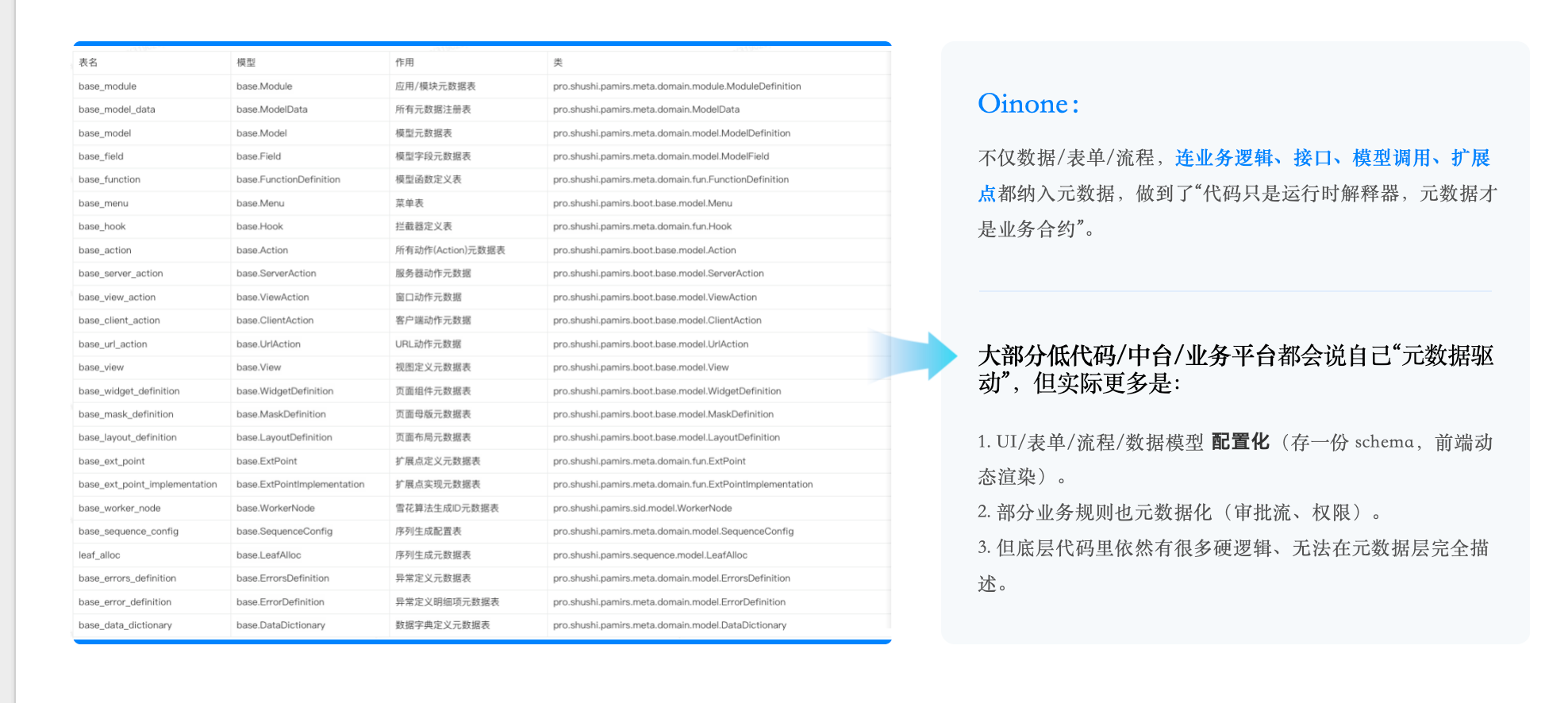1568x703 pixels.
Task: Click the 雪花算法生成ID元数据表 cell
Action: (x=447, y=509)
